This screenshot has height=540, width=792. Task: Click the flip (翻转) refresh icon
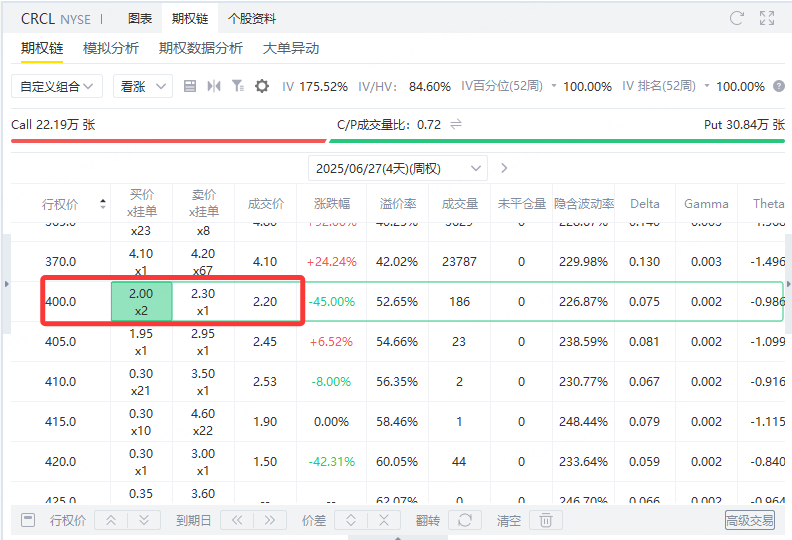pos(465,520)
